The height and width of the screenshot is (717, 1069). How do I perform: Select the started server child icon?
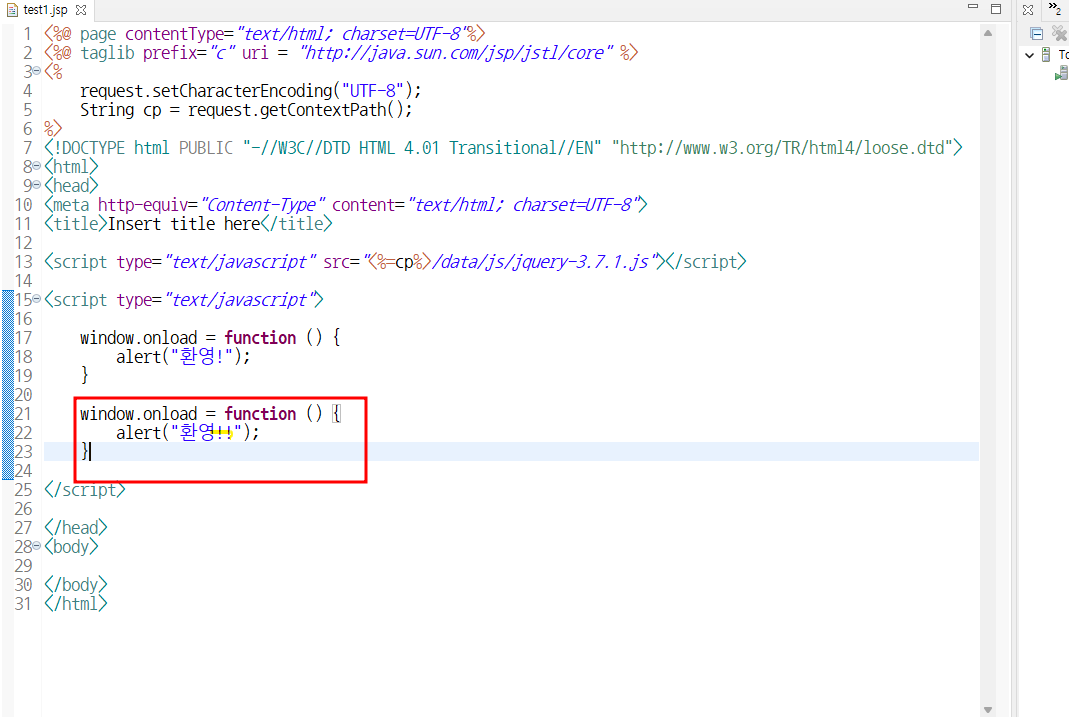coord(1062,74)
